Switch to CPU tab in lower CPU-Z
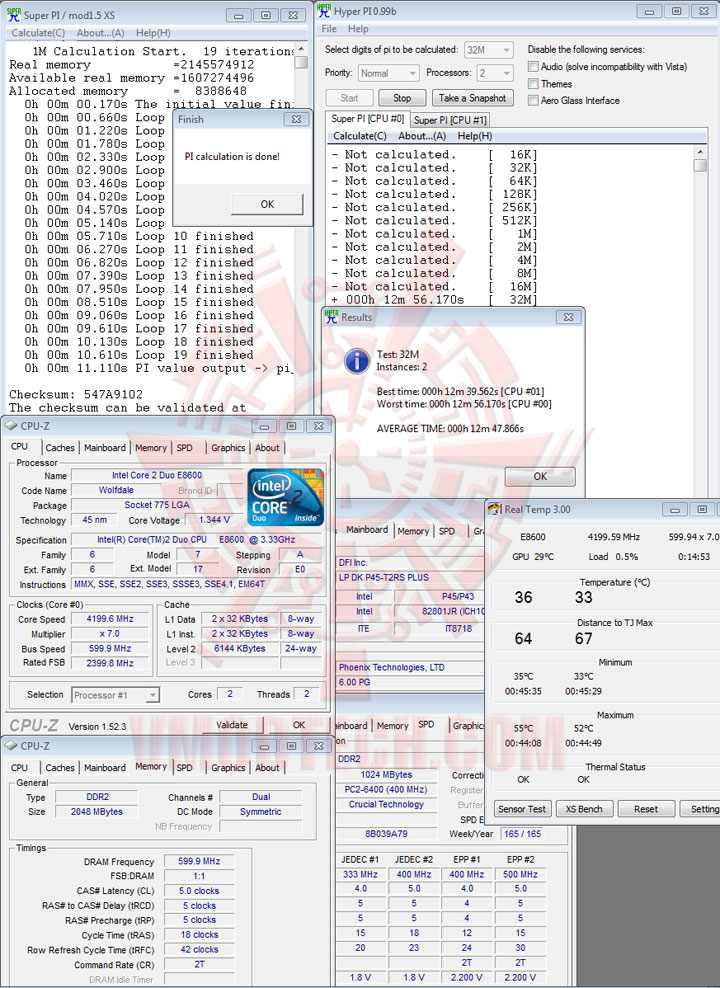The width and height of the screenshot is (720, 988). 20,767
